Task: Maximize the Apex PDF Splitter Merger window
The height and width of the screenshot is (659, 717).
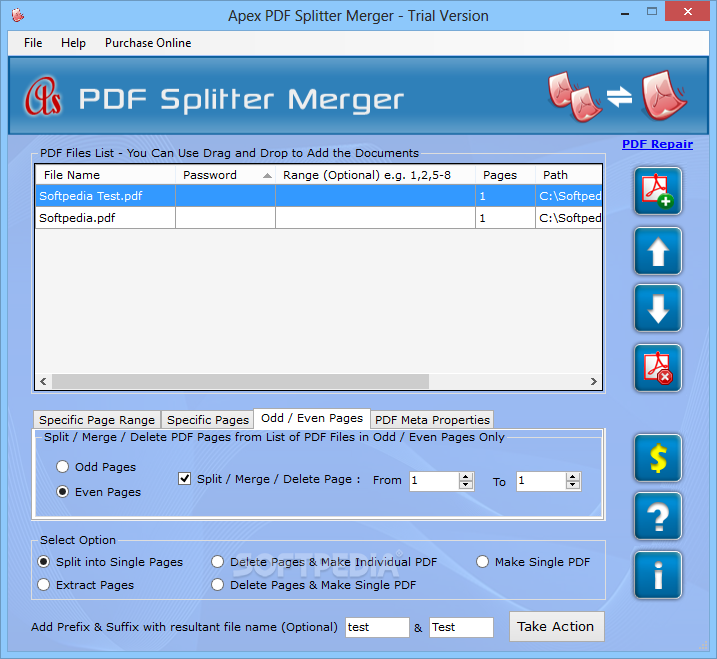Action: point(652,12)
